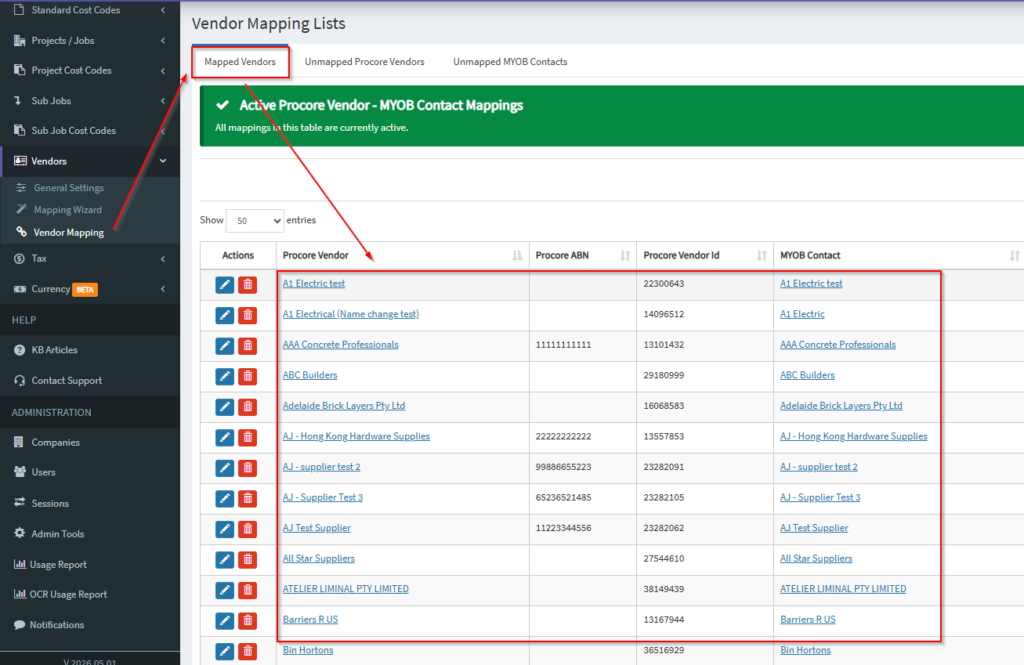This screenshot has width=1024, height=665.
Task: Sort by MYOB Contact column arrows
Action: 1014,255
